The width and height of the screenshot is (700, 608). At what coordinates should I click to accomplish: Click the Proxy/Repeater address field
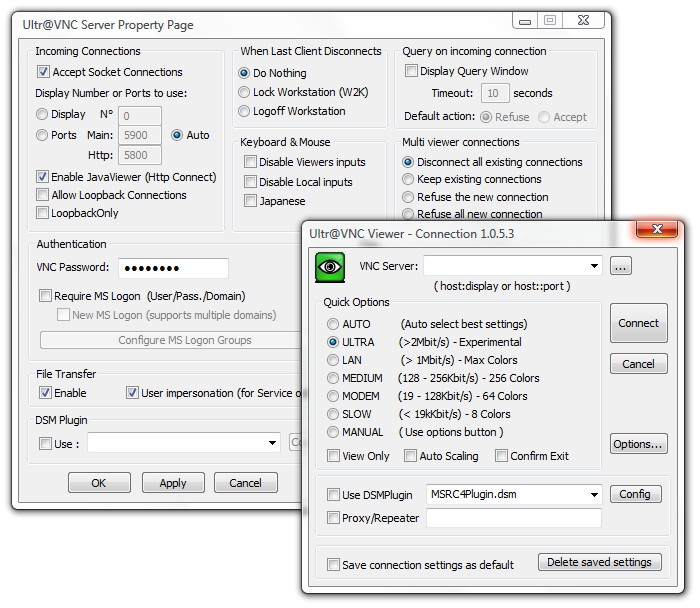[x=513, y=518]
